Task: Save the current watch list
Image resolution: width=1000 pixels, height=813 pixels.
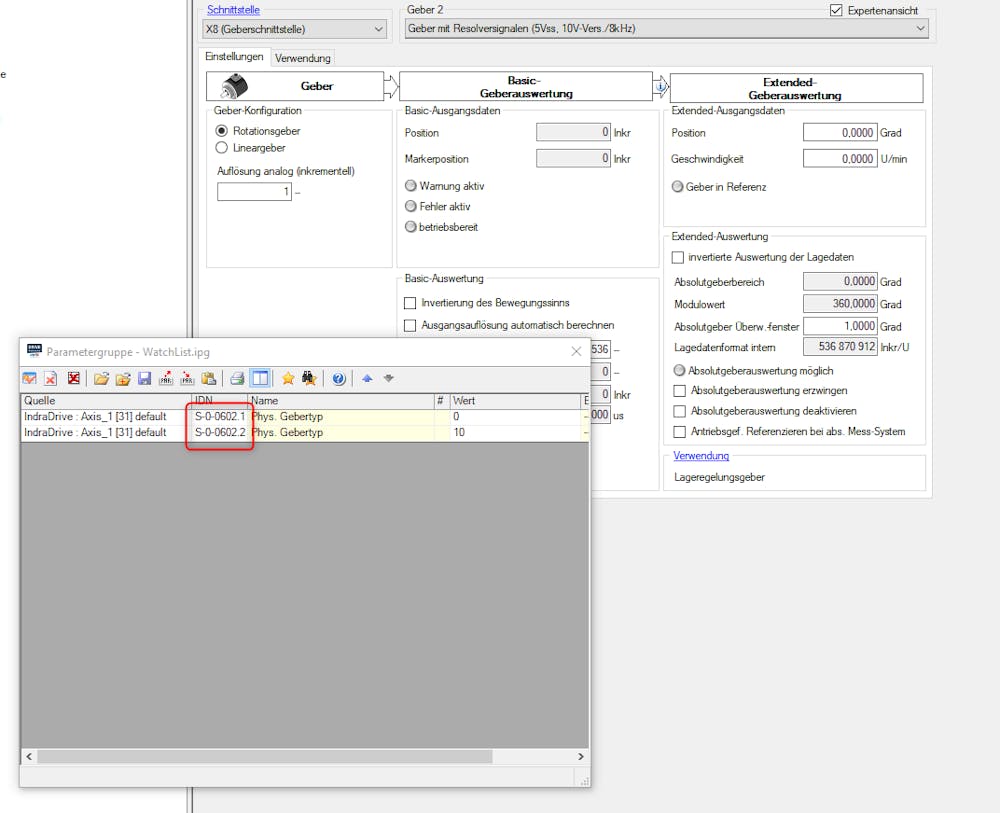Action: pyautogui.click(x=143, y=378)
